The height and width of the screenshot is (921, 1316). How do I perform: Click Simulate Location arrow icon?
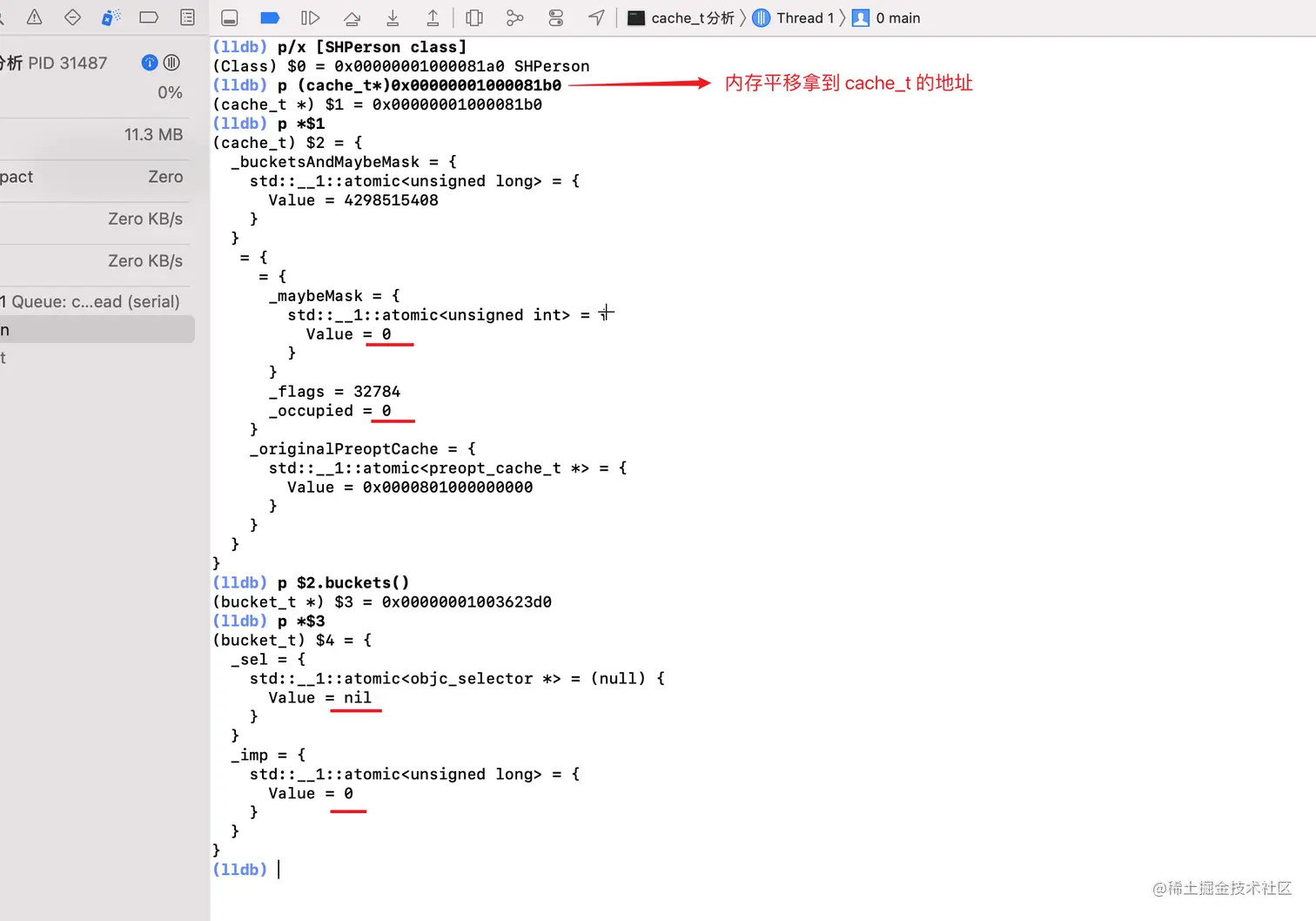pyautogui.click(x=596, y=18)
